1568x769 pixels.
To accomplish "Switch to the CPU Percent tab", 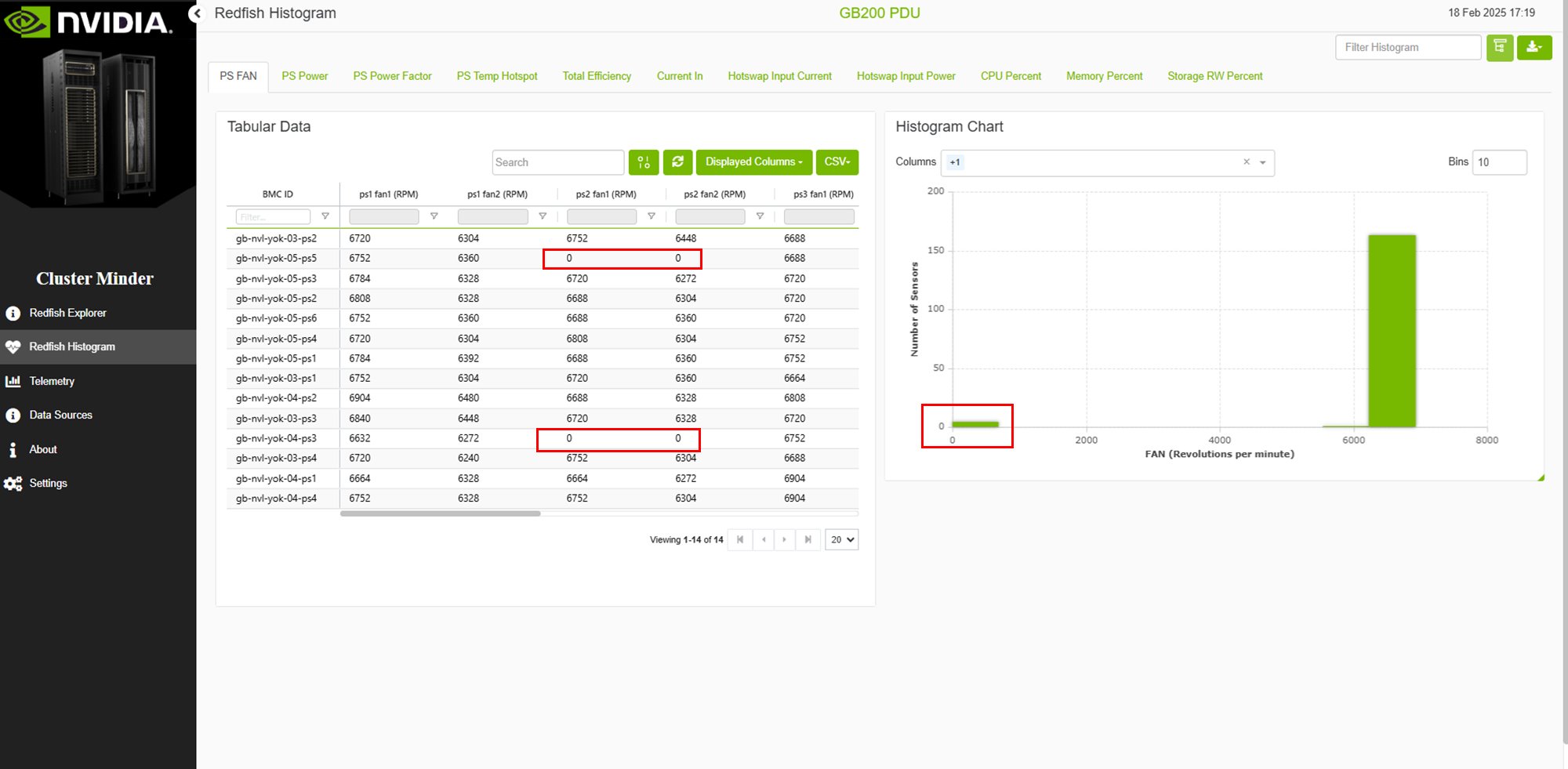I will (1011, 77).
